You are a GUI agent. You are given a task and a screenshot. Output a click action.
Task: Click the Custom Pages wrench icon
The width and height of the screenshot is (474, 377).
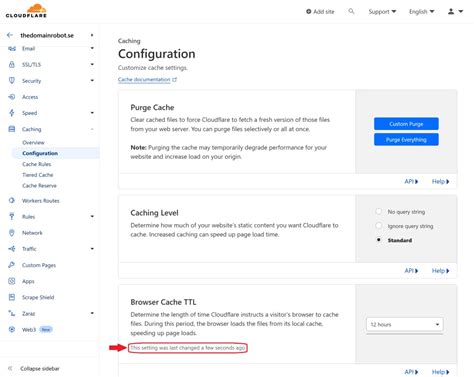point(12,265)
